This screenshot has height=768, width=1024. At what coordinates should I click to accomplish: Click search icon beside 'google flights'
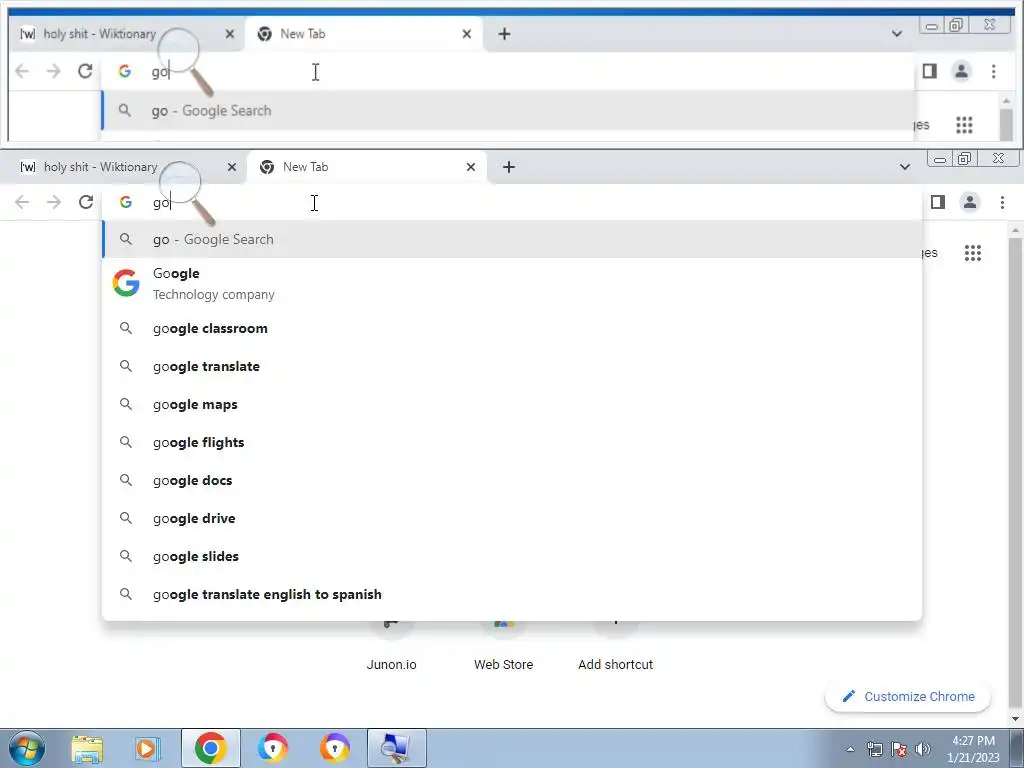tap(126, 442)
